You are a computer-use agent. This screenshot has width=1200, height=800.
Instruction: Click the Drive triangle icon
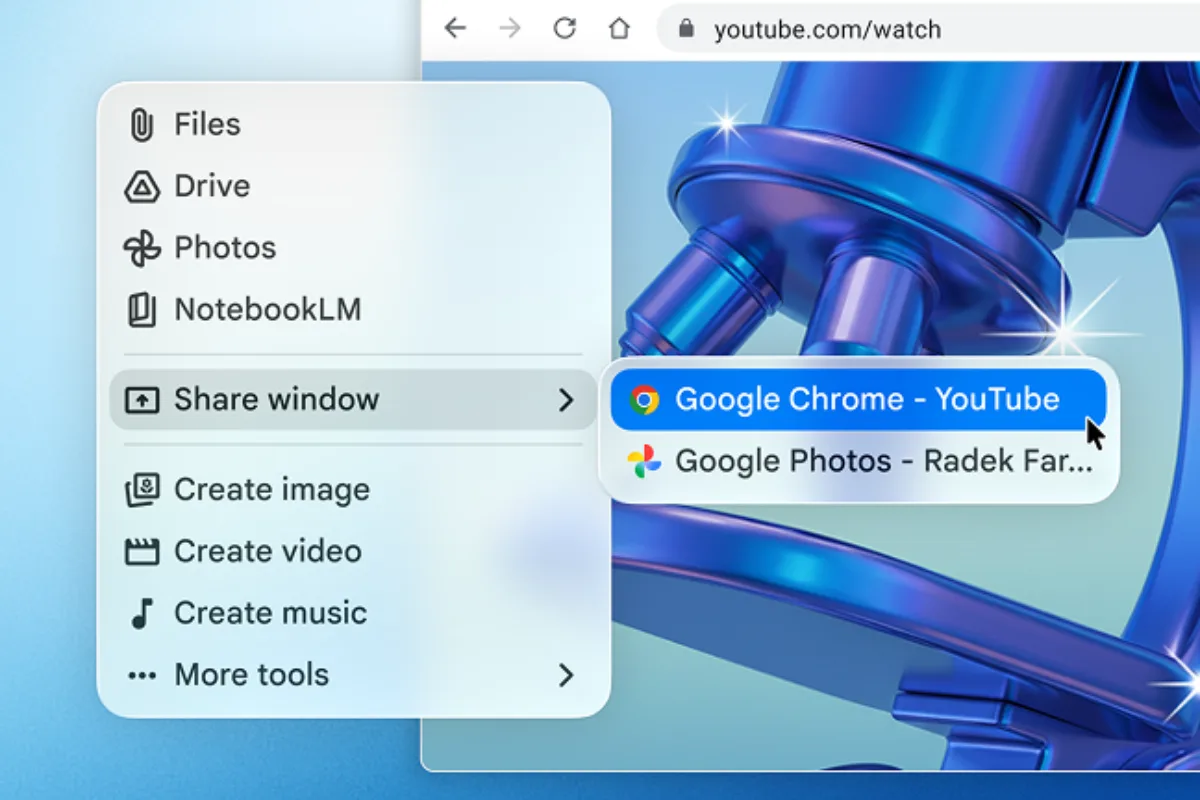click(x=141, y=187)
